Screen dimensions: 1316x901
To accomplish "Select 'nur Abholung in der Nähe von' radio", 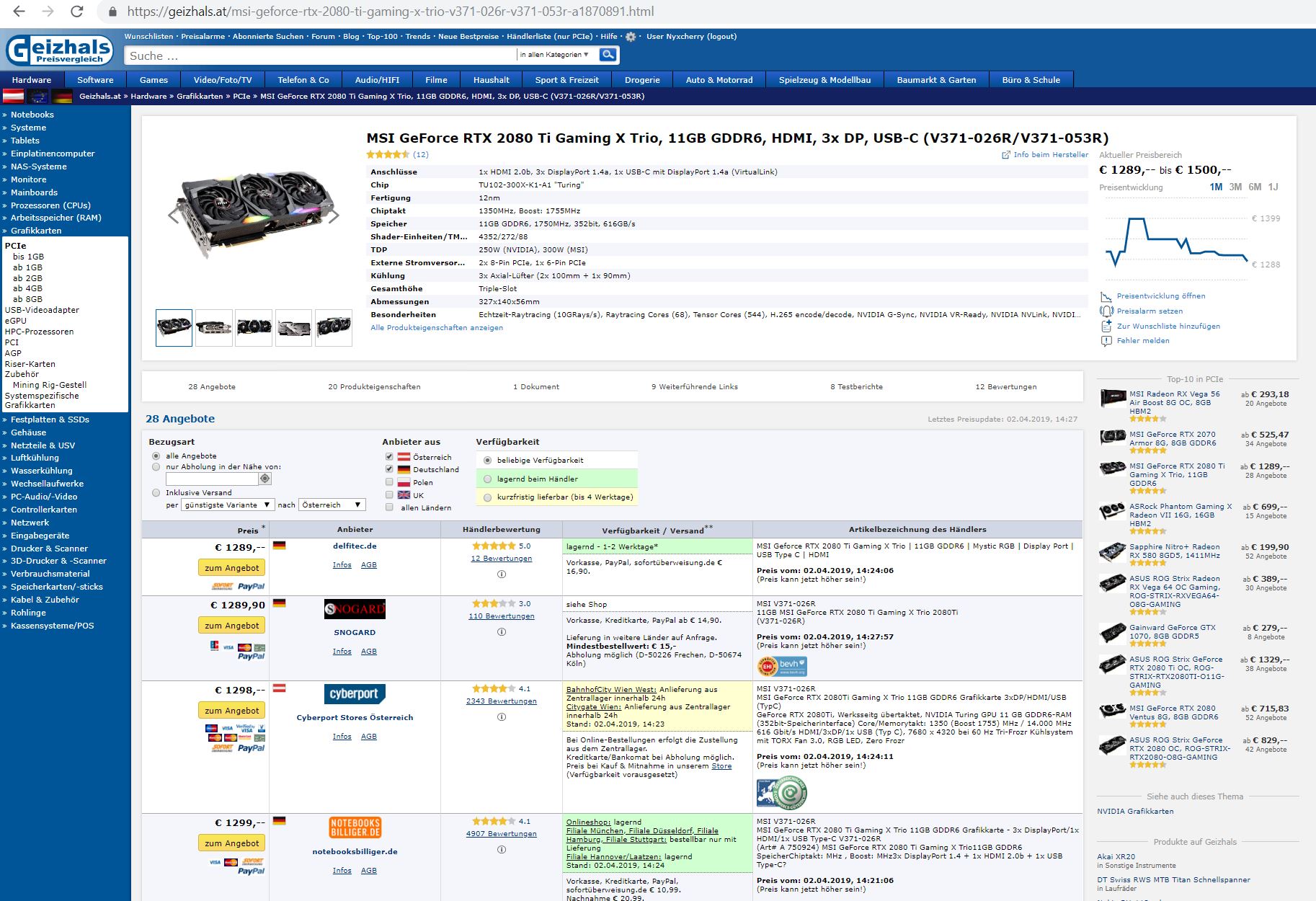I will click(x=156, y=467).
